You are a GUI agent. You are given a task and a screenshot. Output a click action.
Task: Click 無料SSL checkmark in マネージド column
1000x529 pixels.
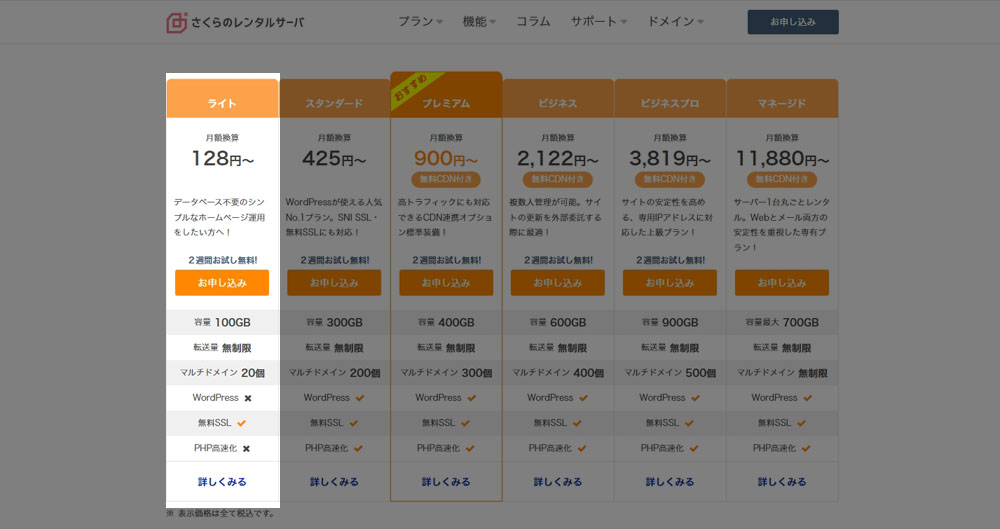(x=801, y=423)
